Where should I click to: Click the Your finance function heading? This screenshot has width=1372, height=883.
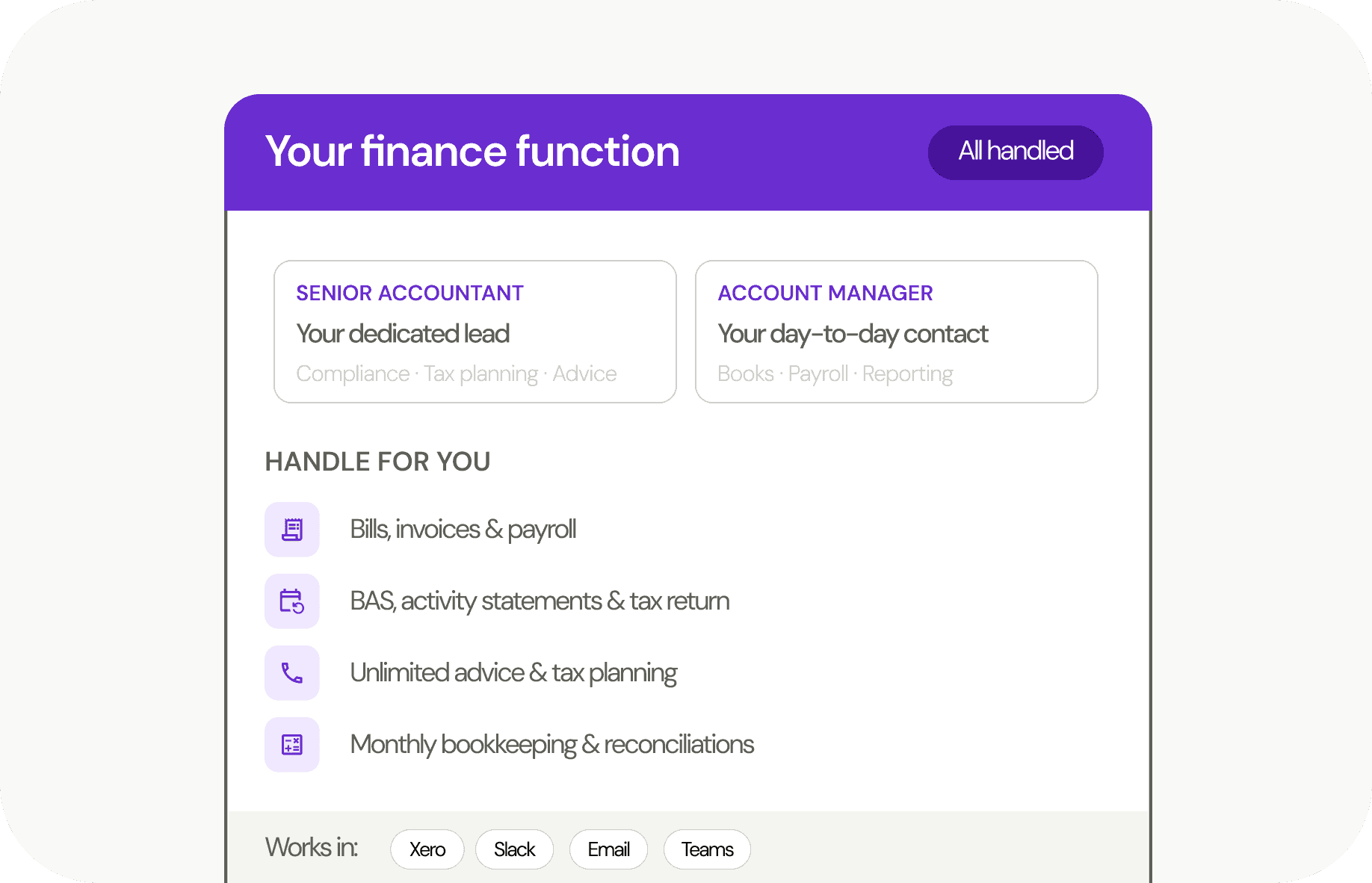coord(472,152)
